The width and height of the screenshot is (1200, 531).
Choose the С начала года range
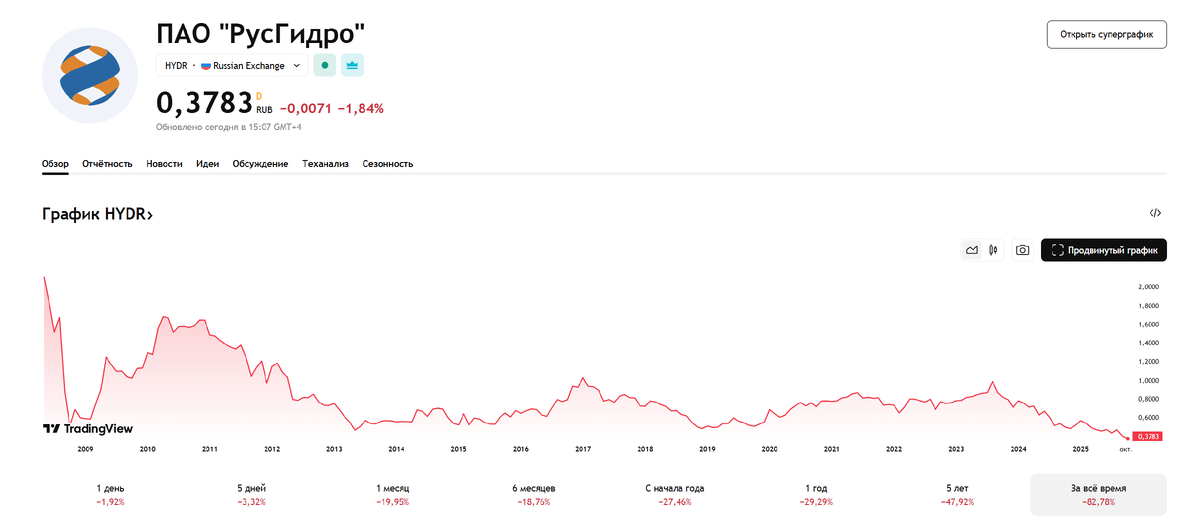674,494
